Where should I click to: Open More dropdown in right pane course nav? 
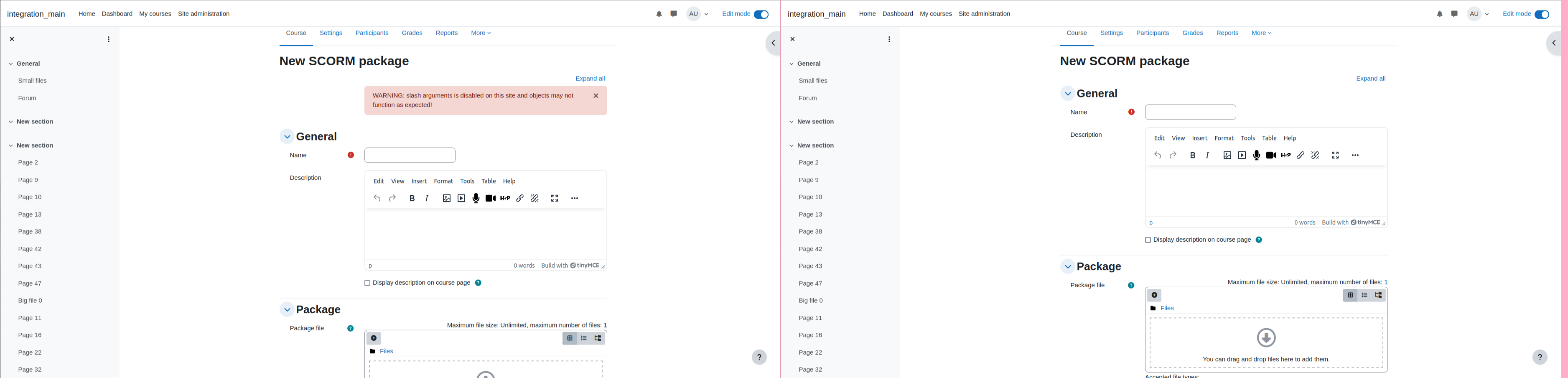(x=1261, y=33)
